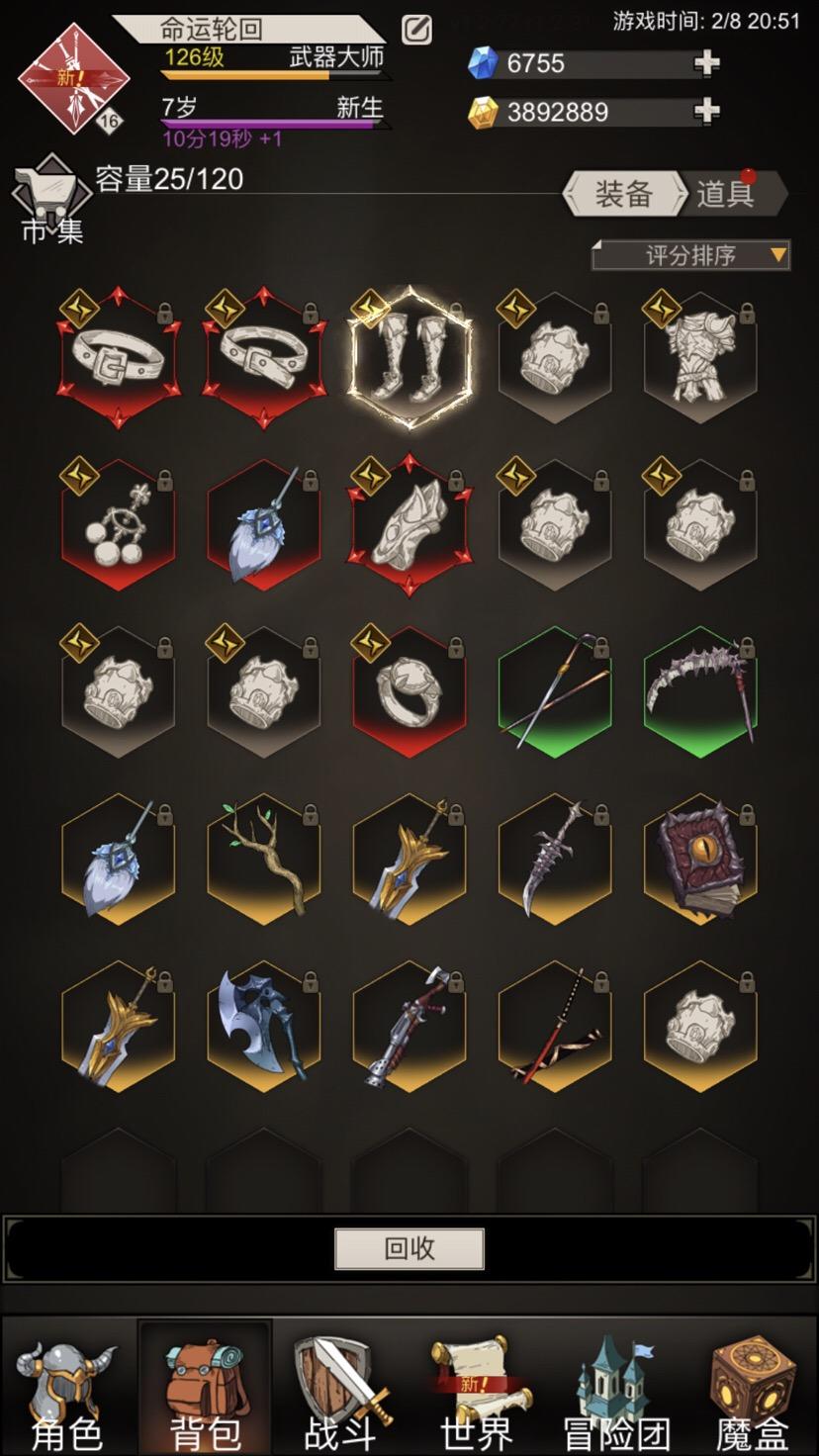Tap the 回收 recycle button

(409, 1248)
